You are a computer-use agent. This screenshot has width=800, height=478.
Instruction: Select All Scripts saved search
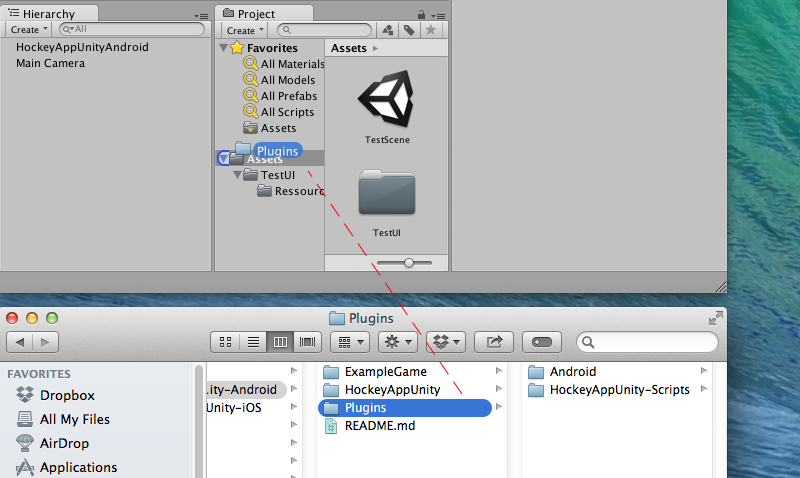click(x=279, y=112)
